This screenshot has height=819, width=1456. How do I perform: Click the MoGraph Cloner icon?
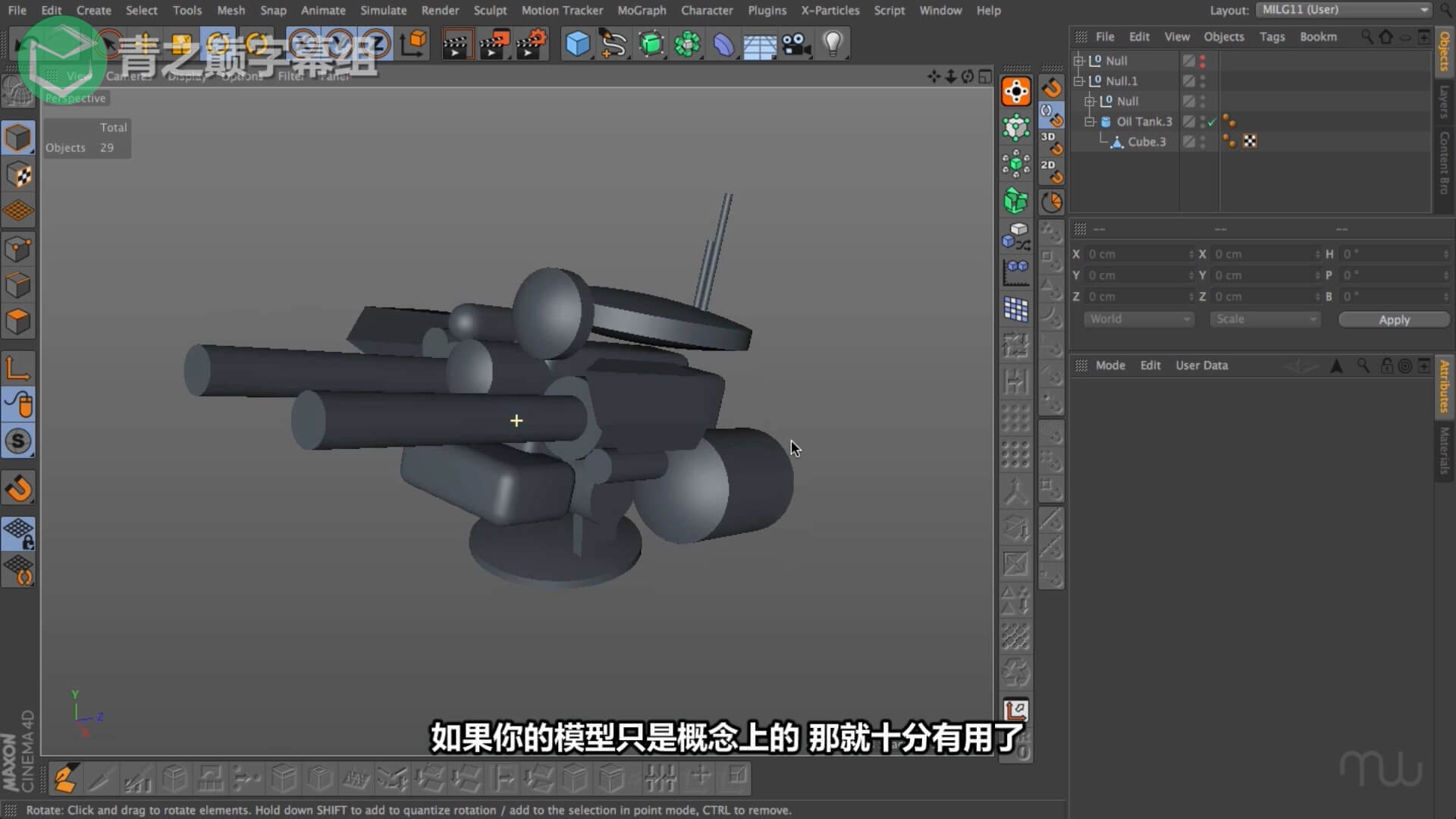[687, 44]
